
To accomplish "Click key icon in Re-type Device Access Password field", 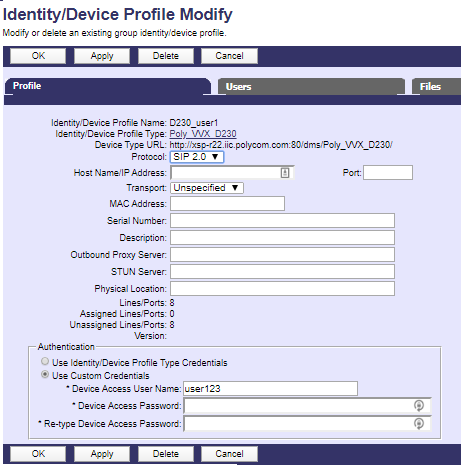I will [419, 424].
